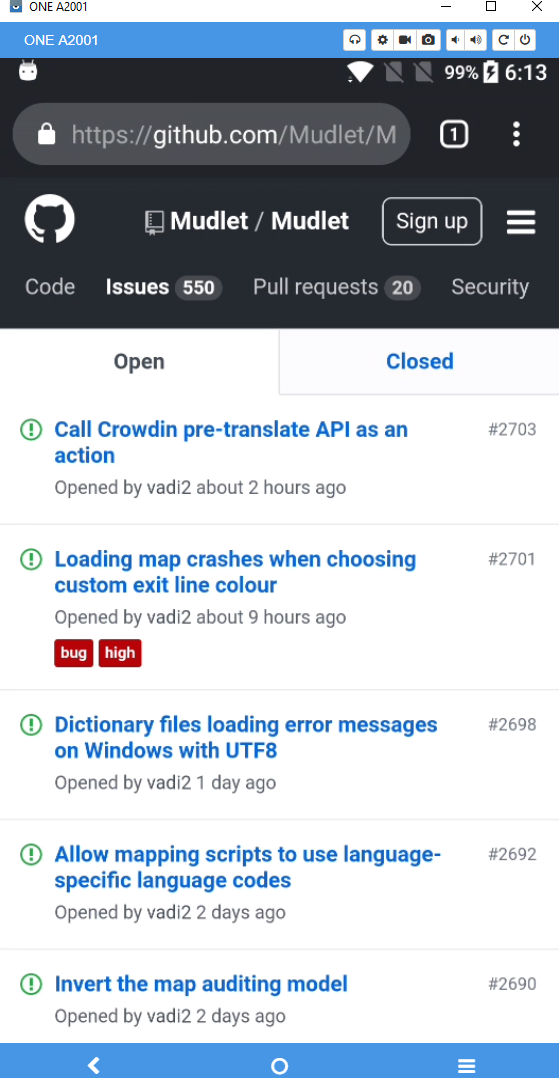Click the URL address bar field

coord(212,134)
